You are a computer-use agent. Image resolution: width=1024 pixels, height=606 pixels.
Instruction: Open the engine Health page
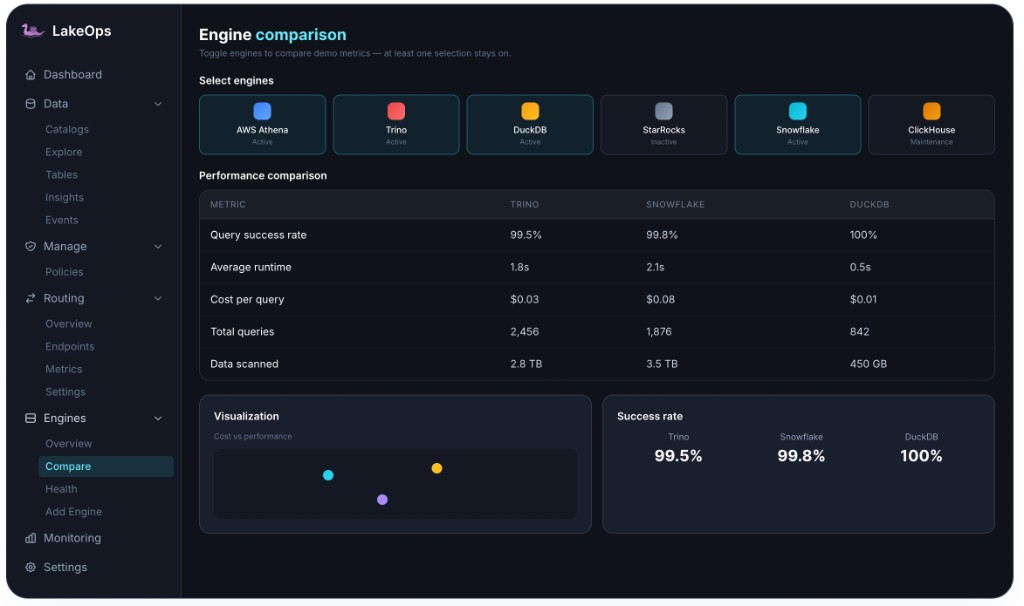pyautogui.click(x=61, y=489)
